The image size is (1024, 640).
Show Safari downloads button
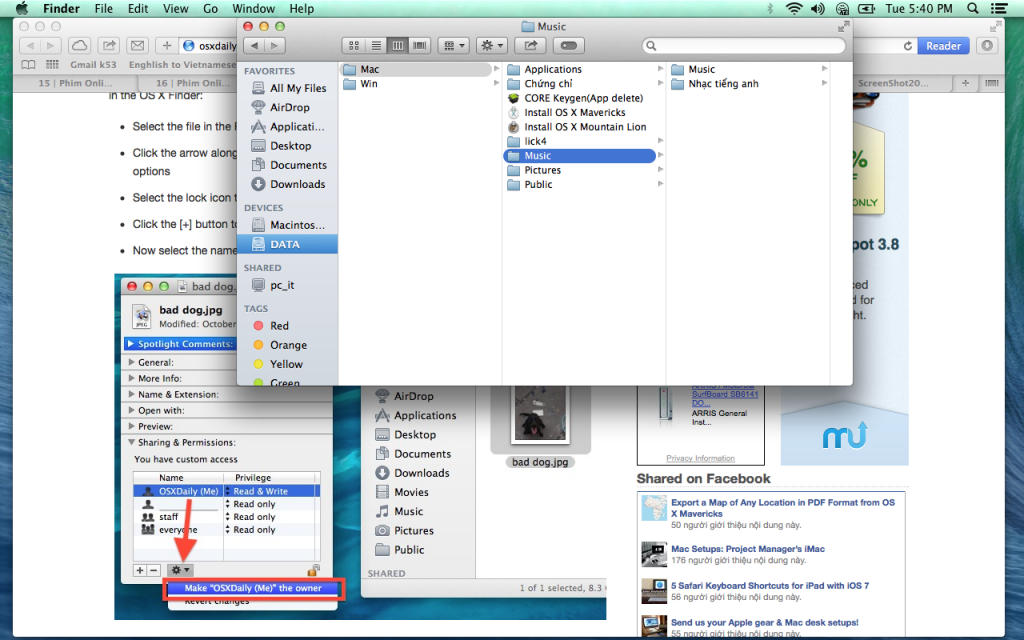pyautogui.click(x=987, y=46)
